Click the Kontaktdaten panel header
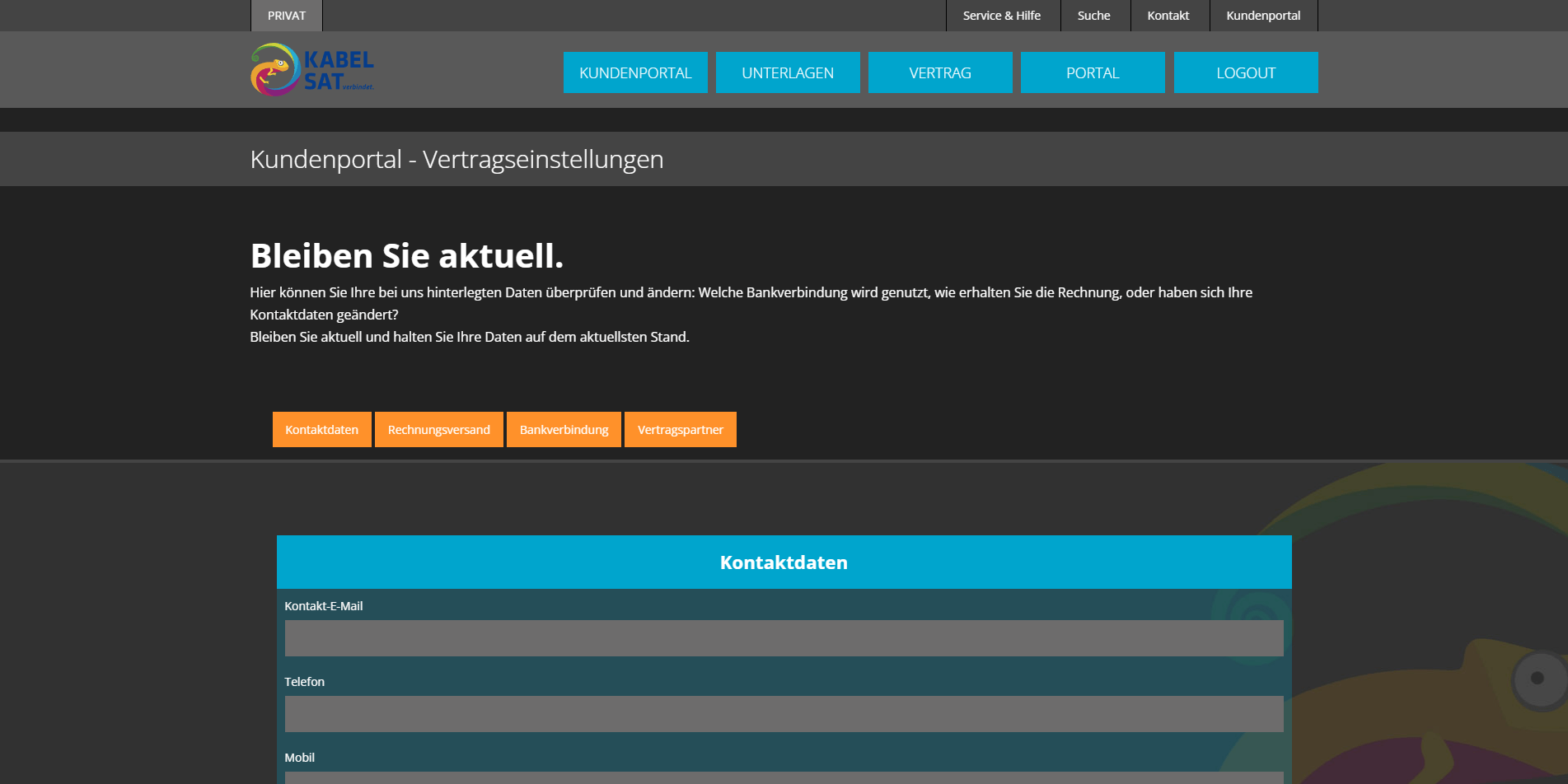 (x=784, y=562)
